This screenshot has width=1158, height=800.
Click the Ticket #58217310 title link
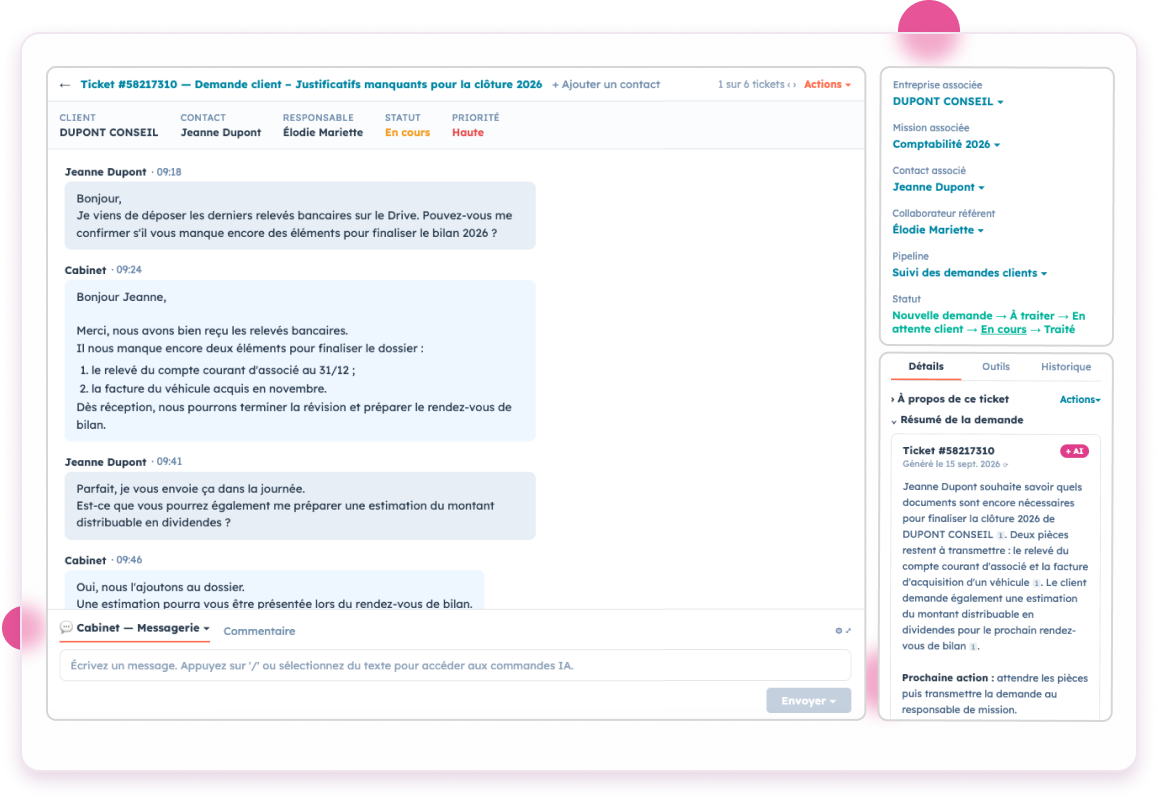[311, 84]
